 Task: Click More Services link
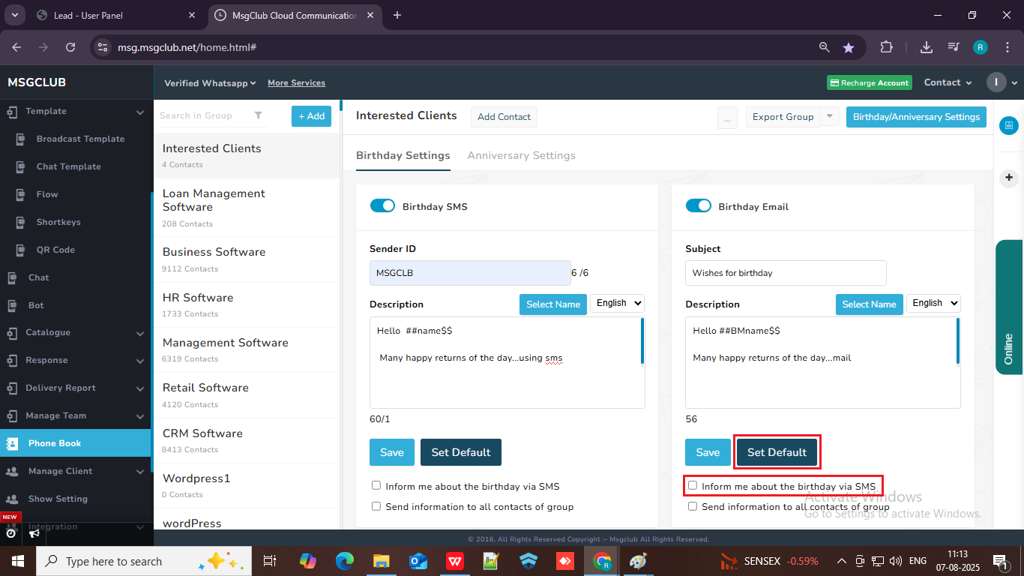tap(296, 83)
